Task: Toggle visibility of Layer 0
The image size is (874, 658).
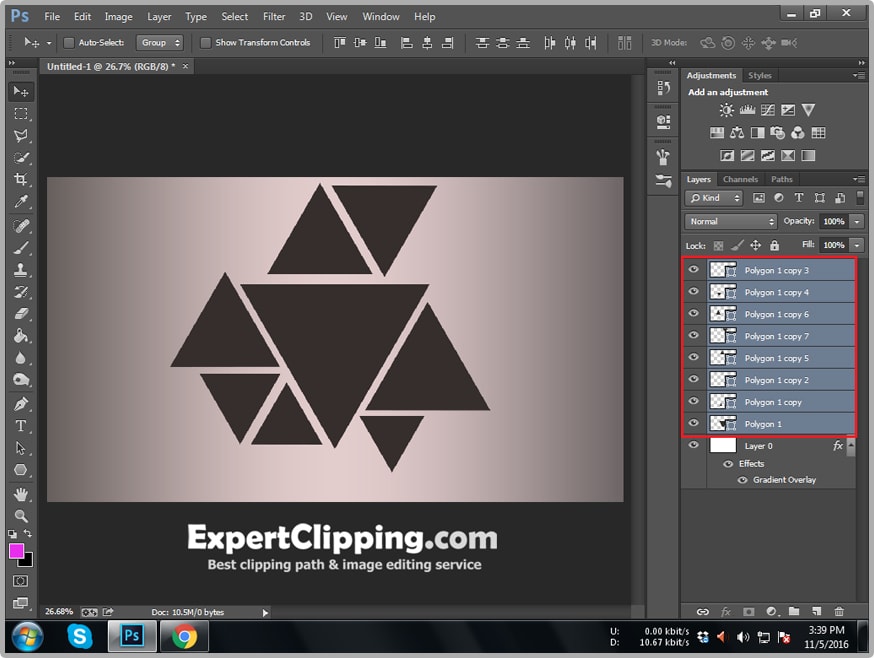Action: tap(693, 446)
